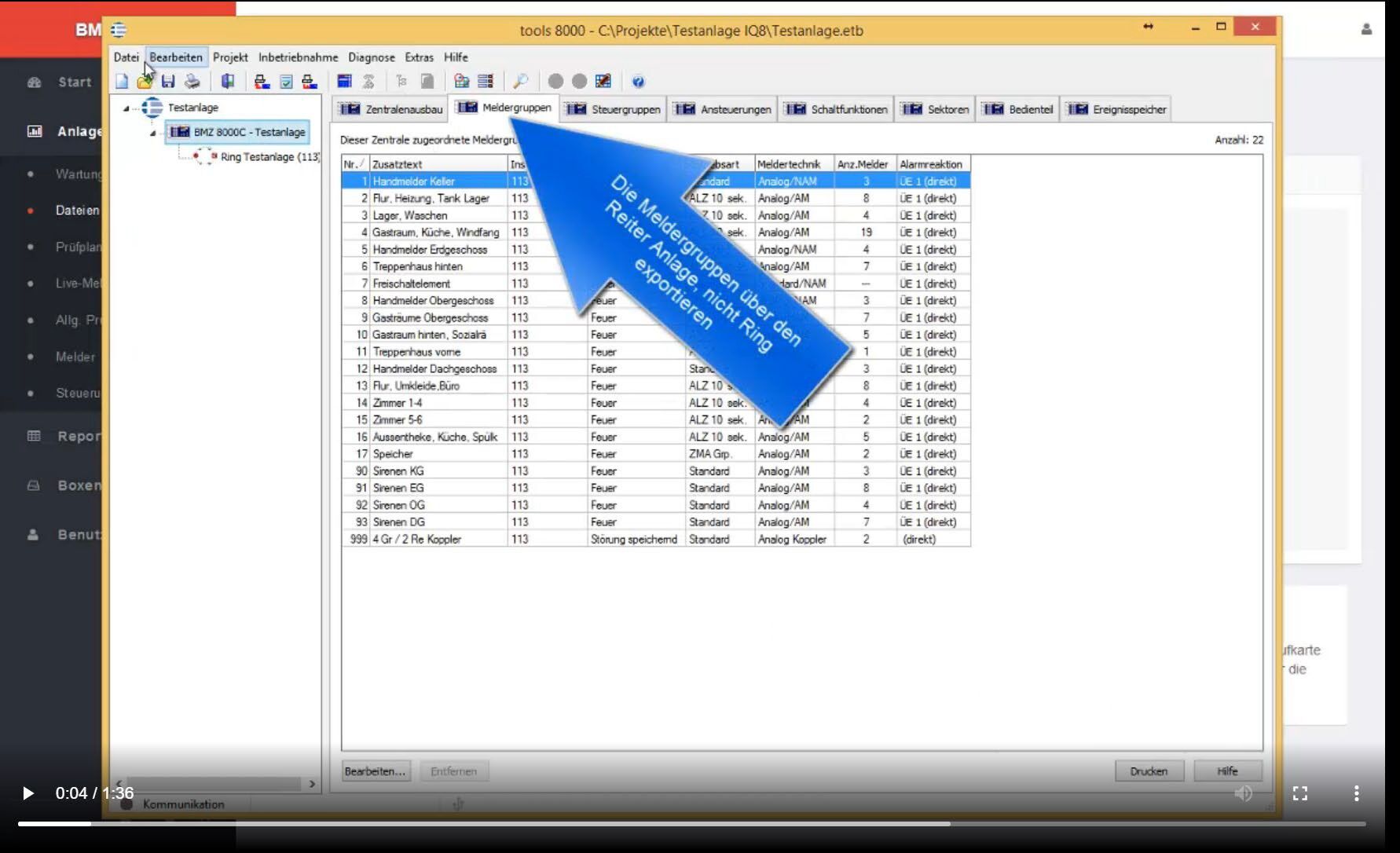Play the video
The width and height of the screenshot is (1400, 853).
point(27,793)
